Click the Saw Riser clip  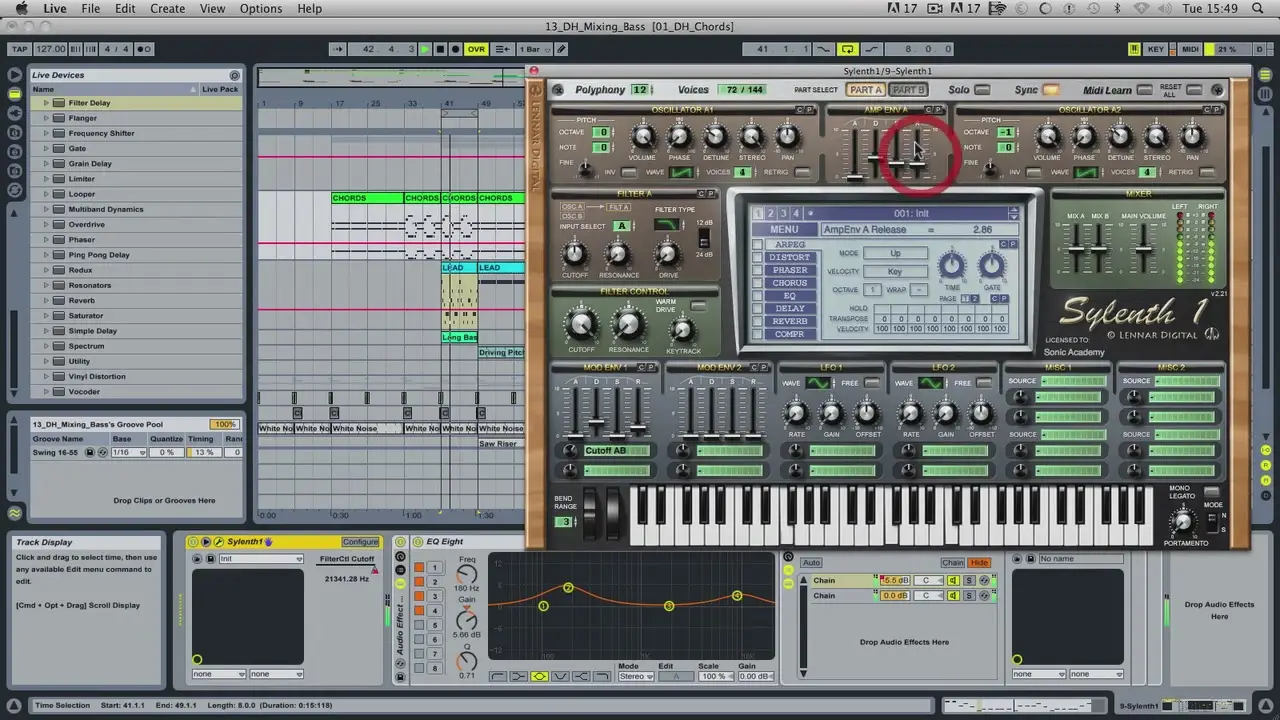pos(500,443)
